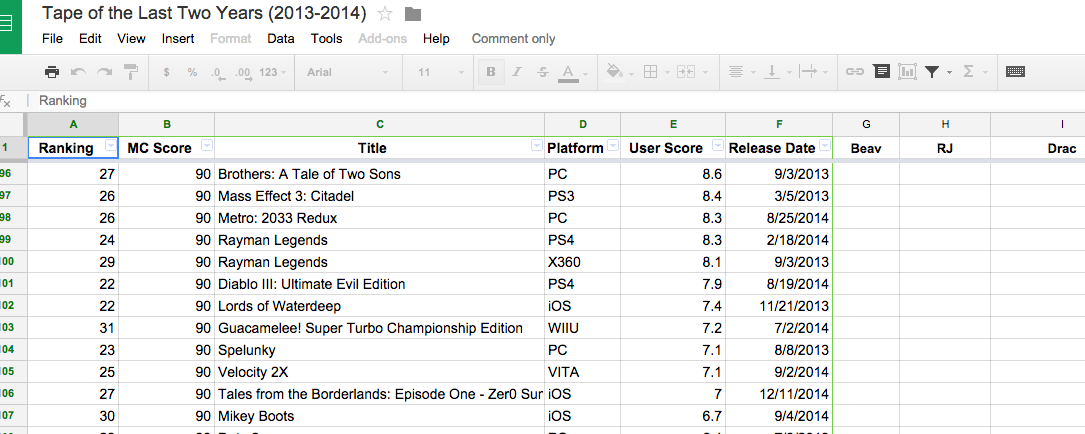Click the Filter funnel icon

pyautogui.click(x=933, y=72)
